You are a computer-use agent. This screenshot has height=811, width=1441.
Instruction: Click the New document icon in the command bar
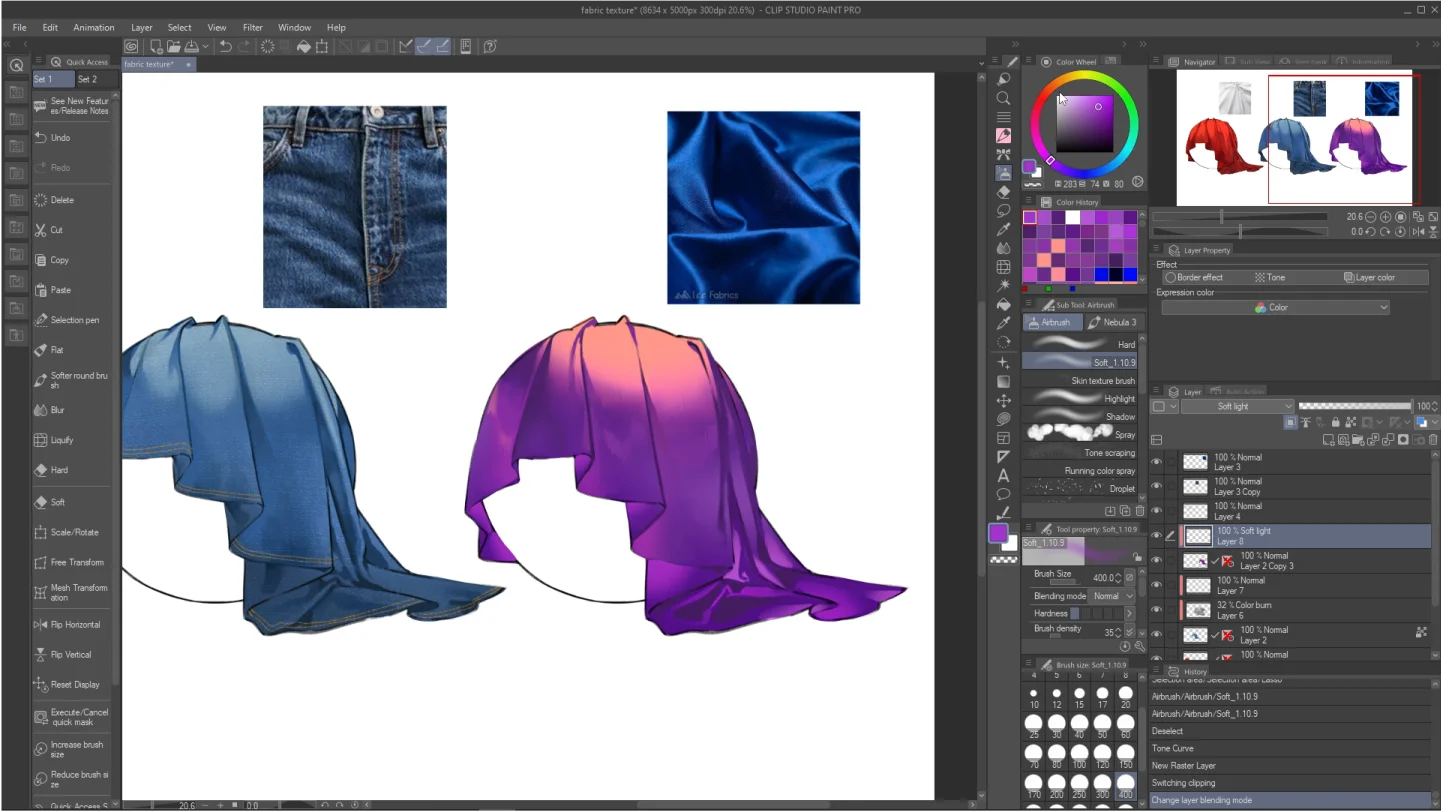point(157,46)
